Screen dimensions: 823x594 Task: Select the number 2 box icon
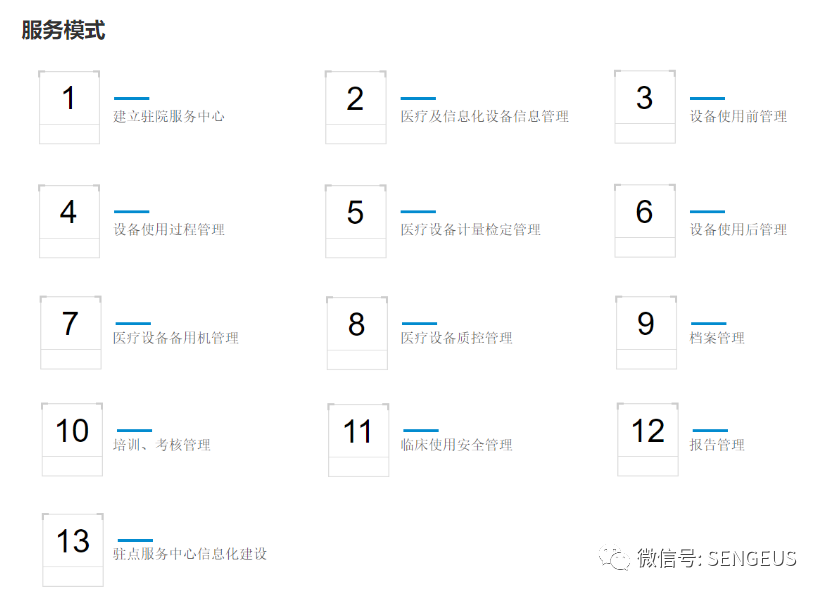point(356,107)
